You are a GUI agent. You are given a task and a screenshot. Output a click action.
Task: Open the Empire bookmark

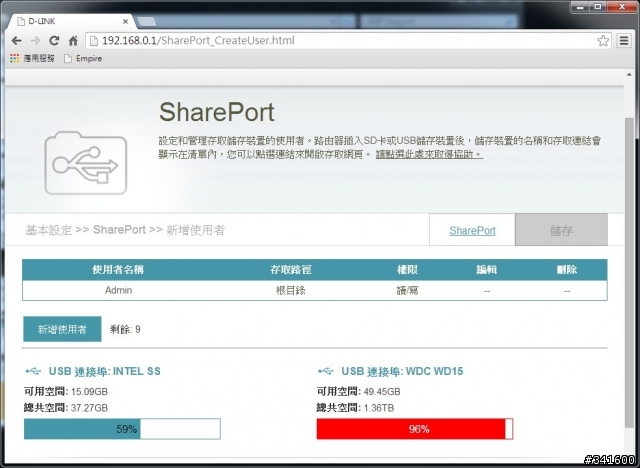click(83, 58)
